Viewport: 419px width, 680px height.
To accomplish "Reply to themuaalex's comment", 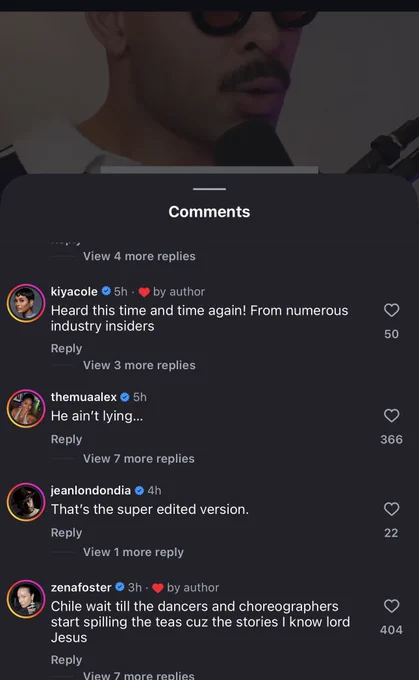I will [x=66, y=439].
